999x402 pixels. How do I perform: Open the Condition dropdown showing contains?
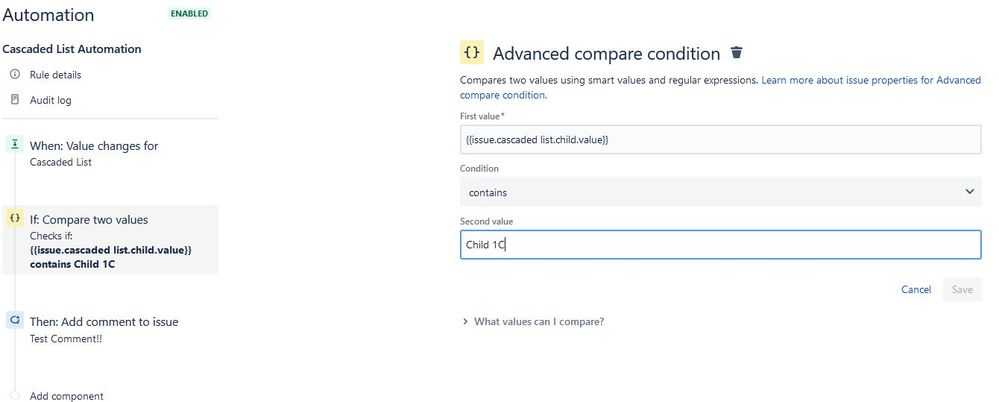point(720,192)
